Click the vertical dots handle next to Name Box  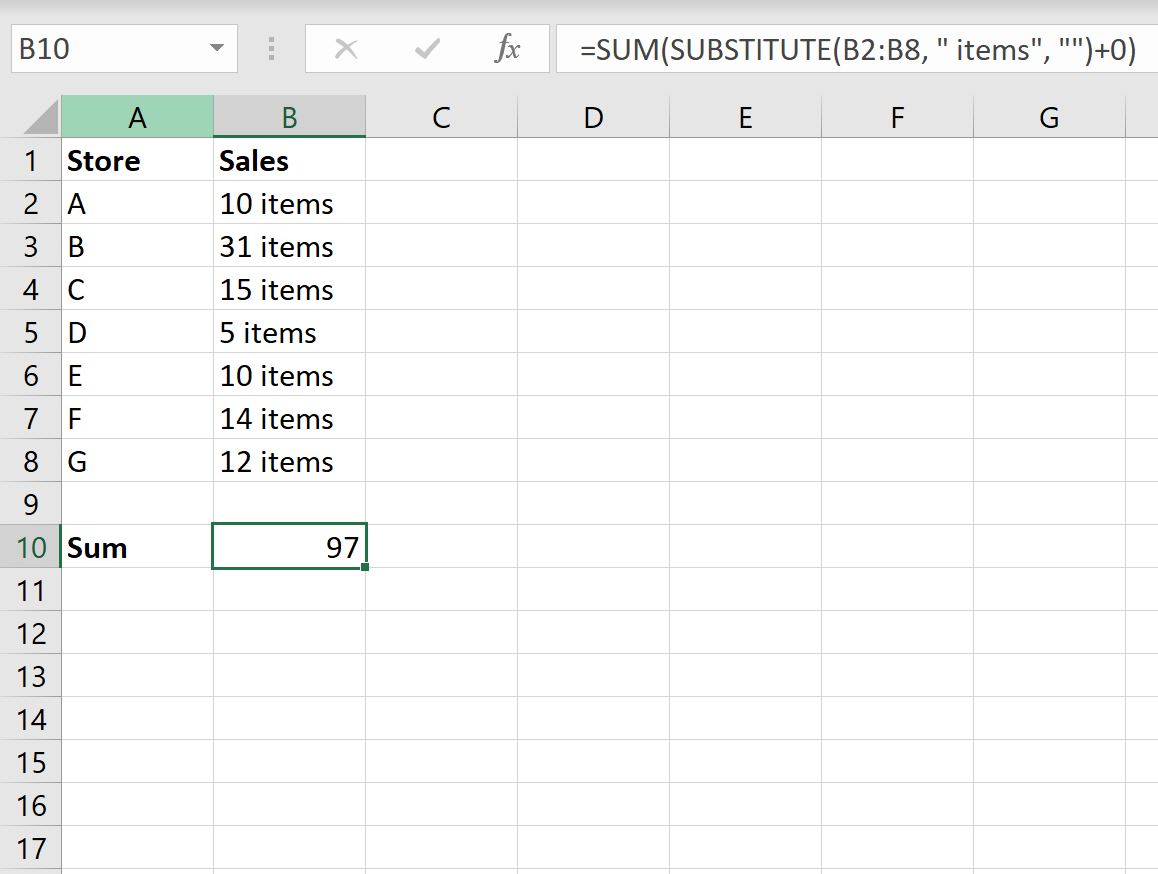271,49
